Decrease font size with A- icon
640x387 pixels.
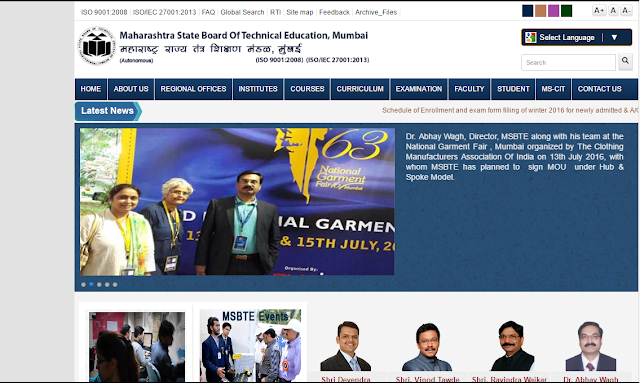click(x=626, y=11)
